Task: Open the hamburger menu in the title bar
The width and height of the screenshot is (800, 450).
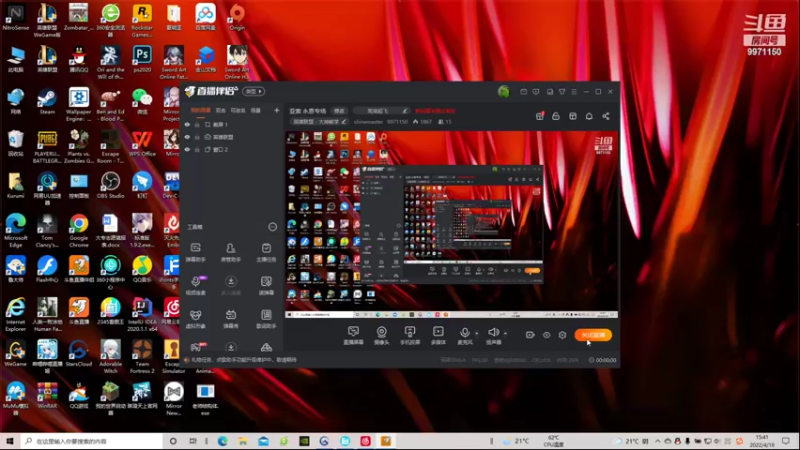Action: 574,92
